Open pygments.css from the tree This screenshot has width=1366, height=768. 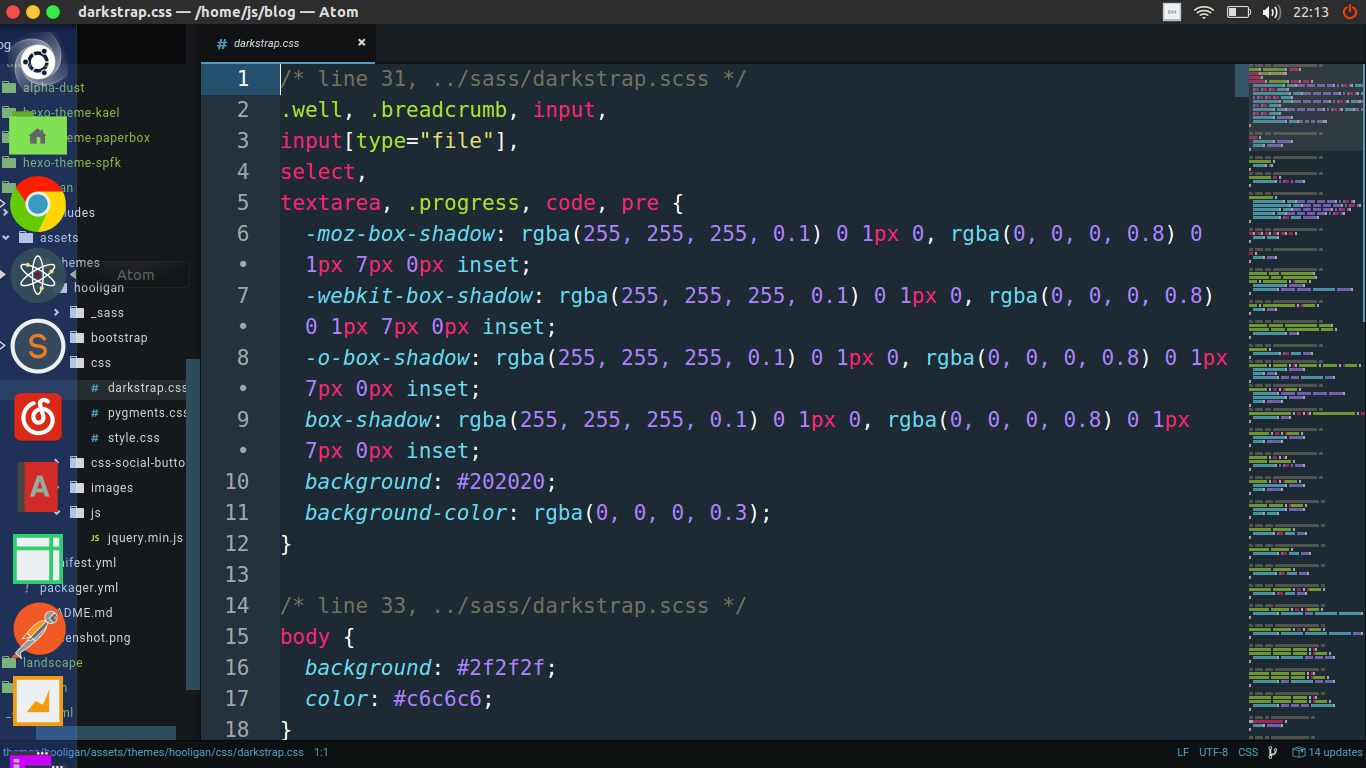[x=147, y=413]
